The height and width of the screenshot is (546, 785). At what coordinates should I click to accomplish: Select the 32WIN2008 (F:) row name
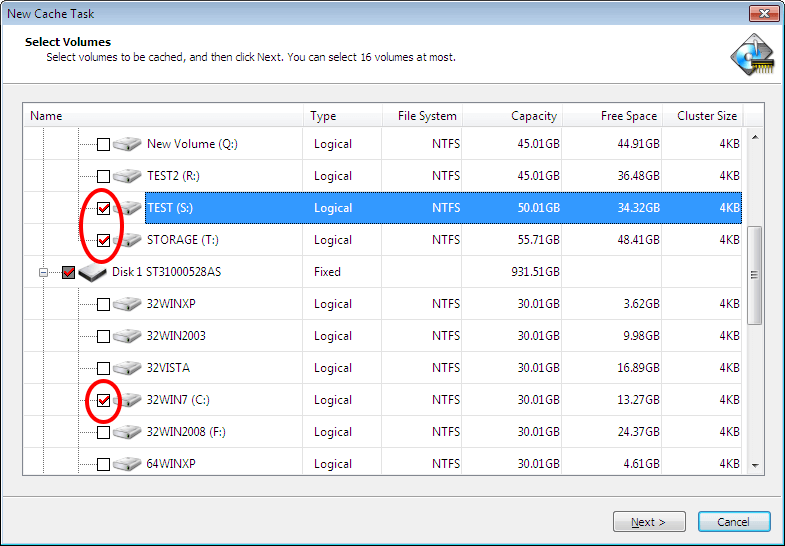pos(186,432)
